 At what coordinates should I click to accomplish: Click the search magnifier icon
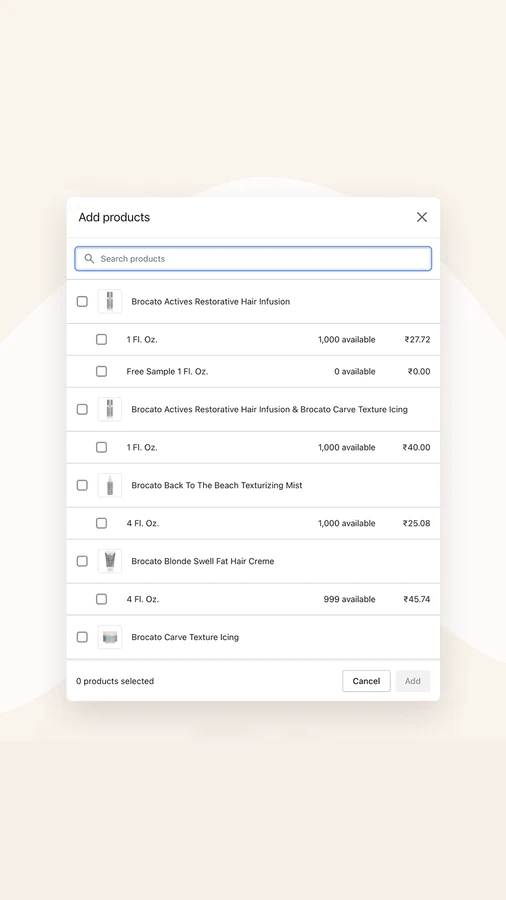point(89,259)
